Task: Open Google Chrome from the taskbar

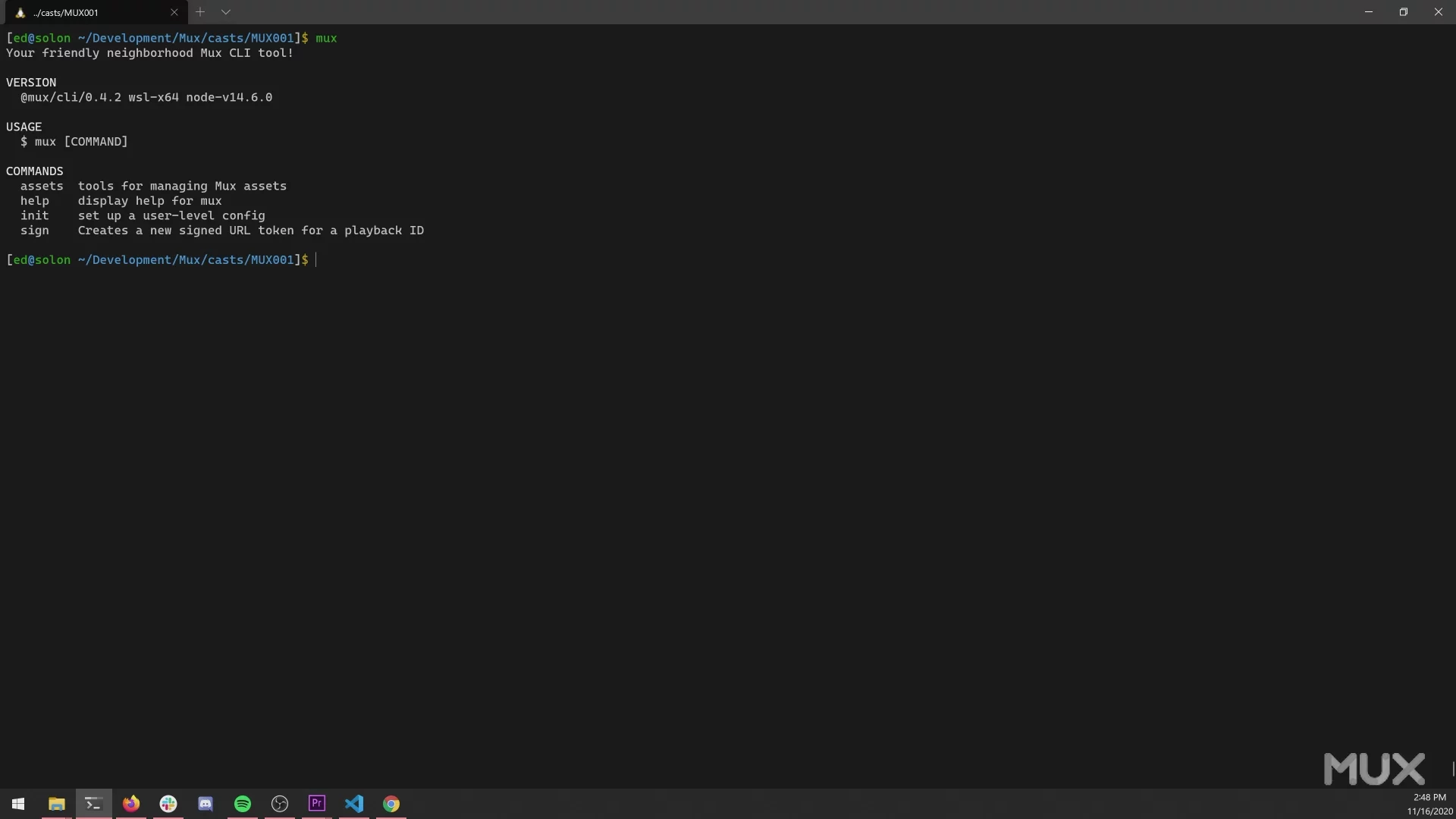Action: pyautogui.click(x=391, y=804)
